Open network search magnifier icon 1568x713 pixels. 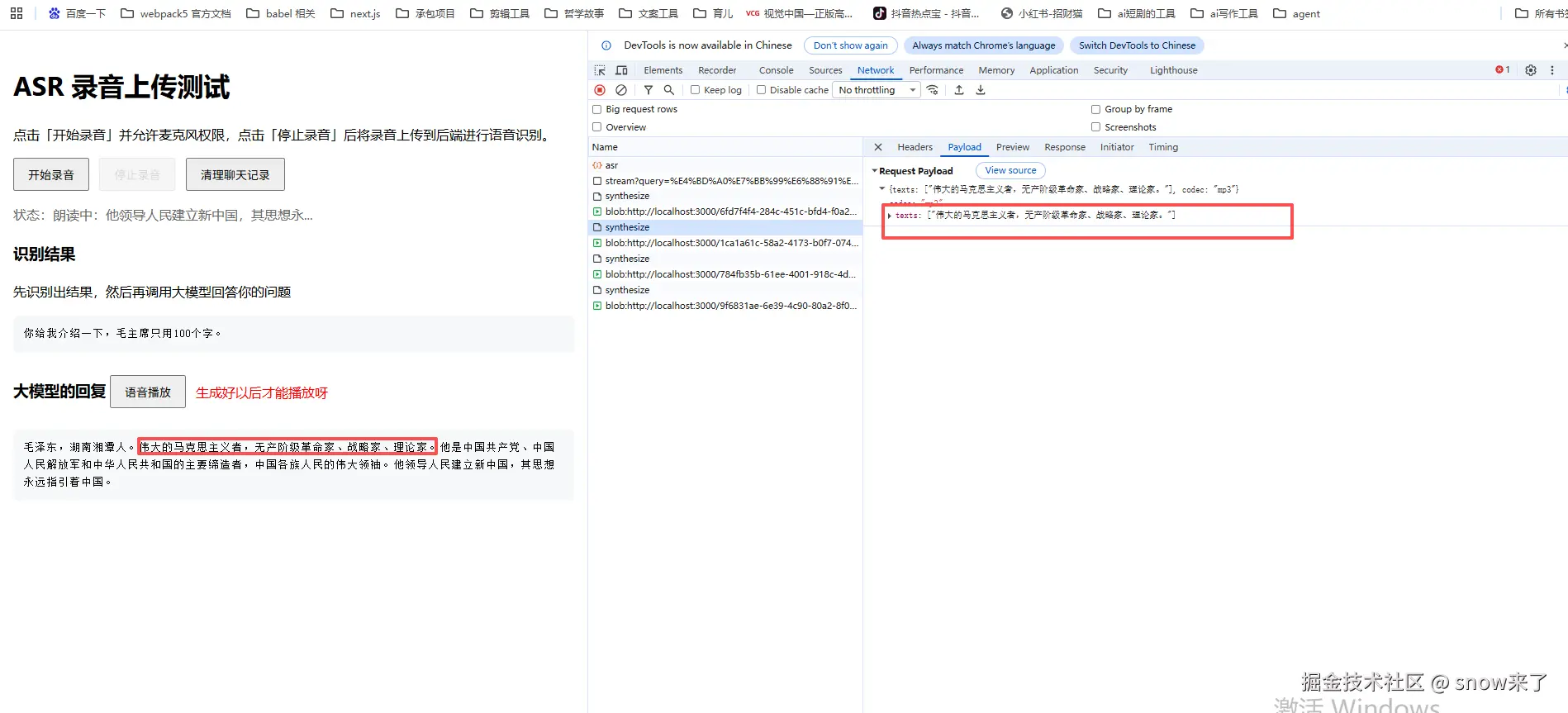click(x=669, y=90)
